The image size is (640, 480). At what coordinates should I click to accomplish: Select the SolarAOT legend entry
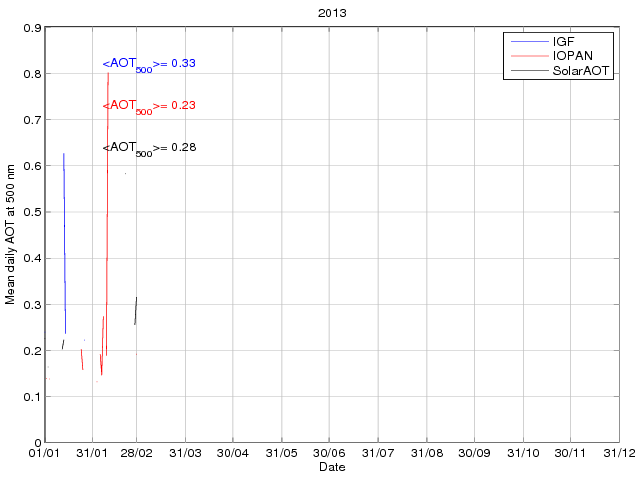(580, 71)
